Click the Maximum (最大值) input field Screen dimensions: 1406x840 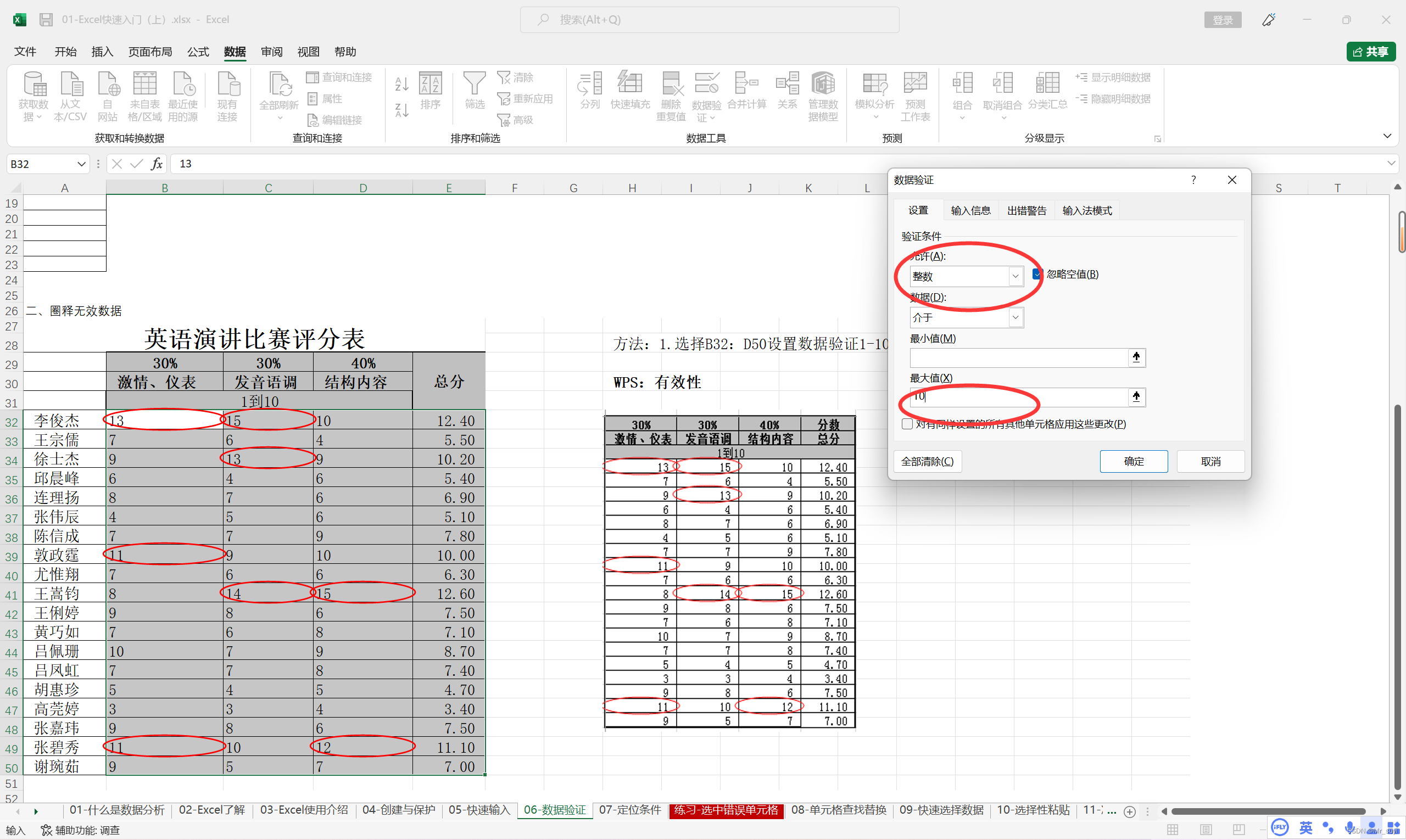[x=1019, y=397]
